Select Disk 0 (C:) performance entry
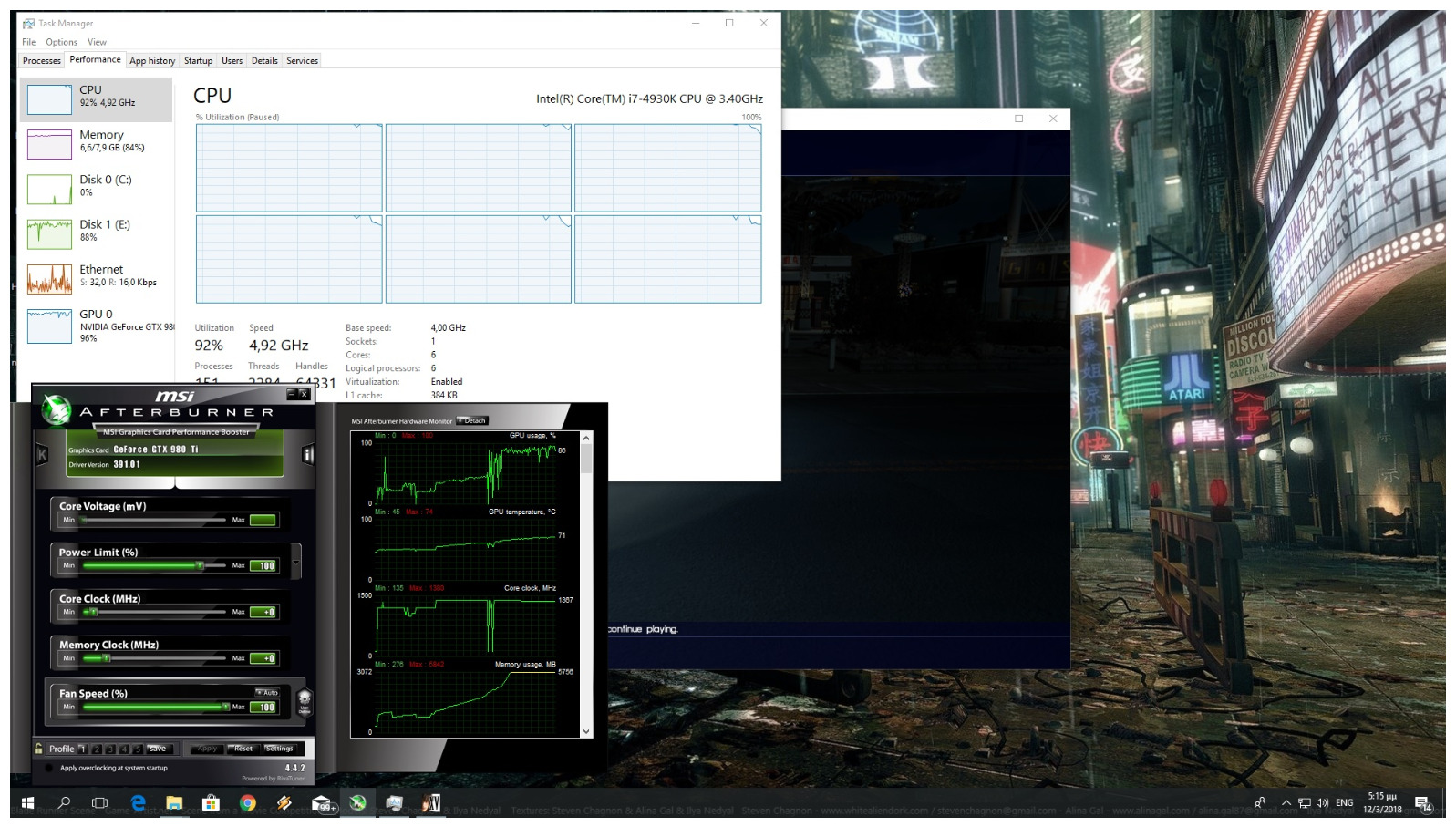The width and height of the screenshot is (1456, 827). tap(96, 189)
